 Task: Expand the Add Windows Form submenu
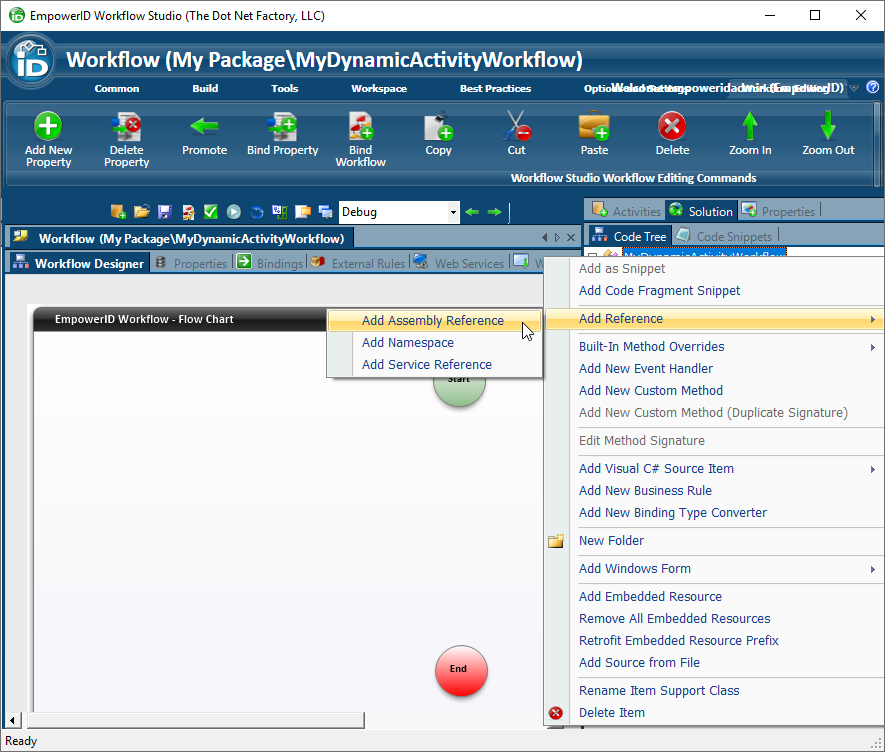click(x=714, y=569)
